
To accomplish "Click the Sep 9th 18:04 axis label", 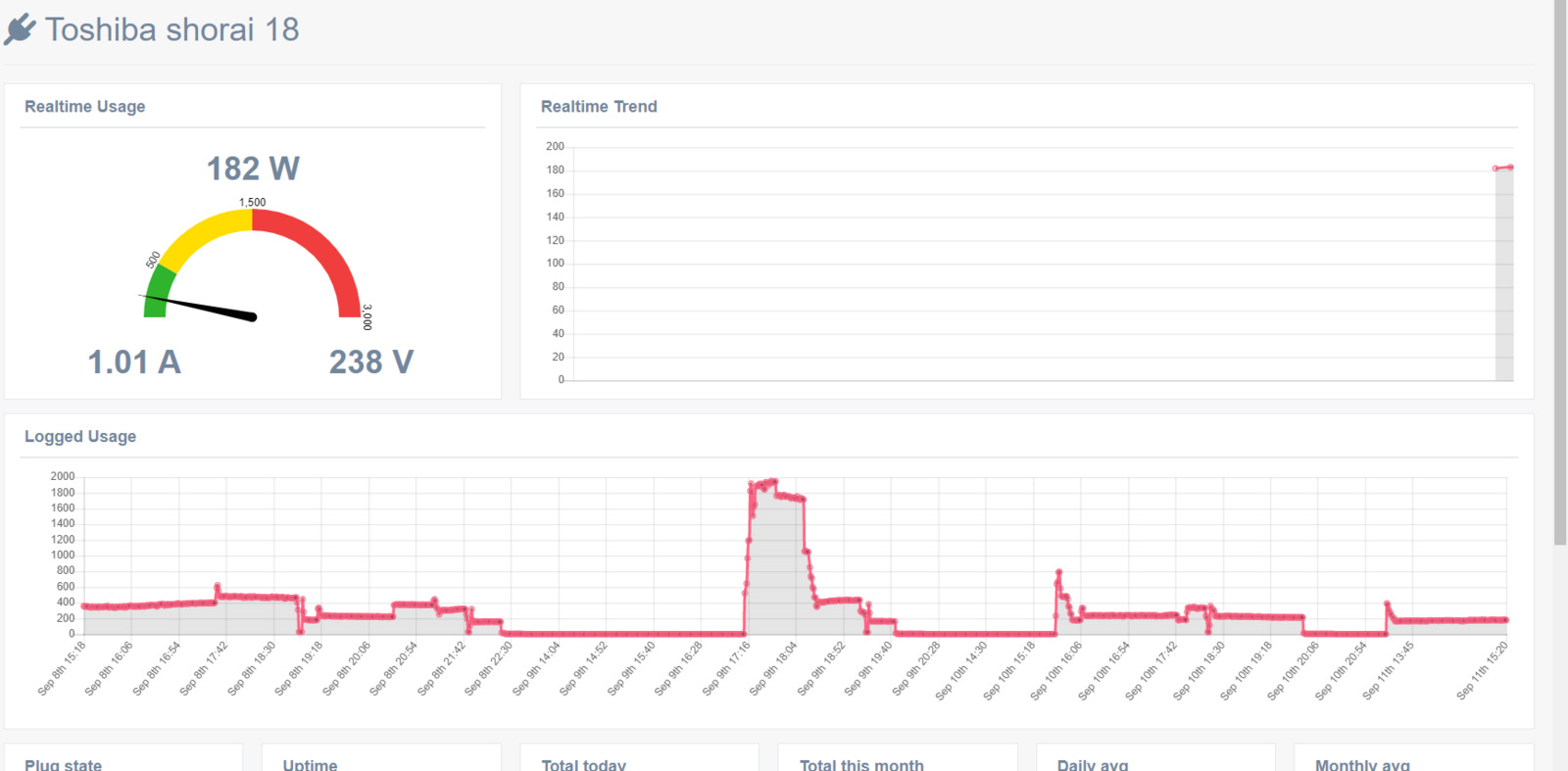I will (x=773, y=668).
